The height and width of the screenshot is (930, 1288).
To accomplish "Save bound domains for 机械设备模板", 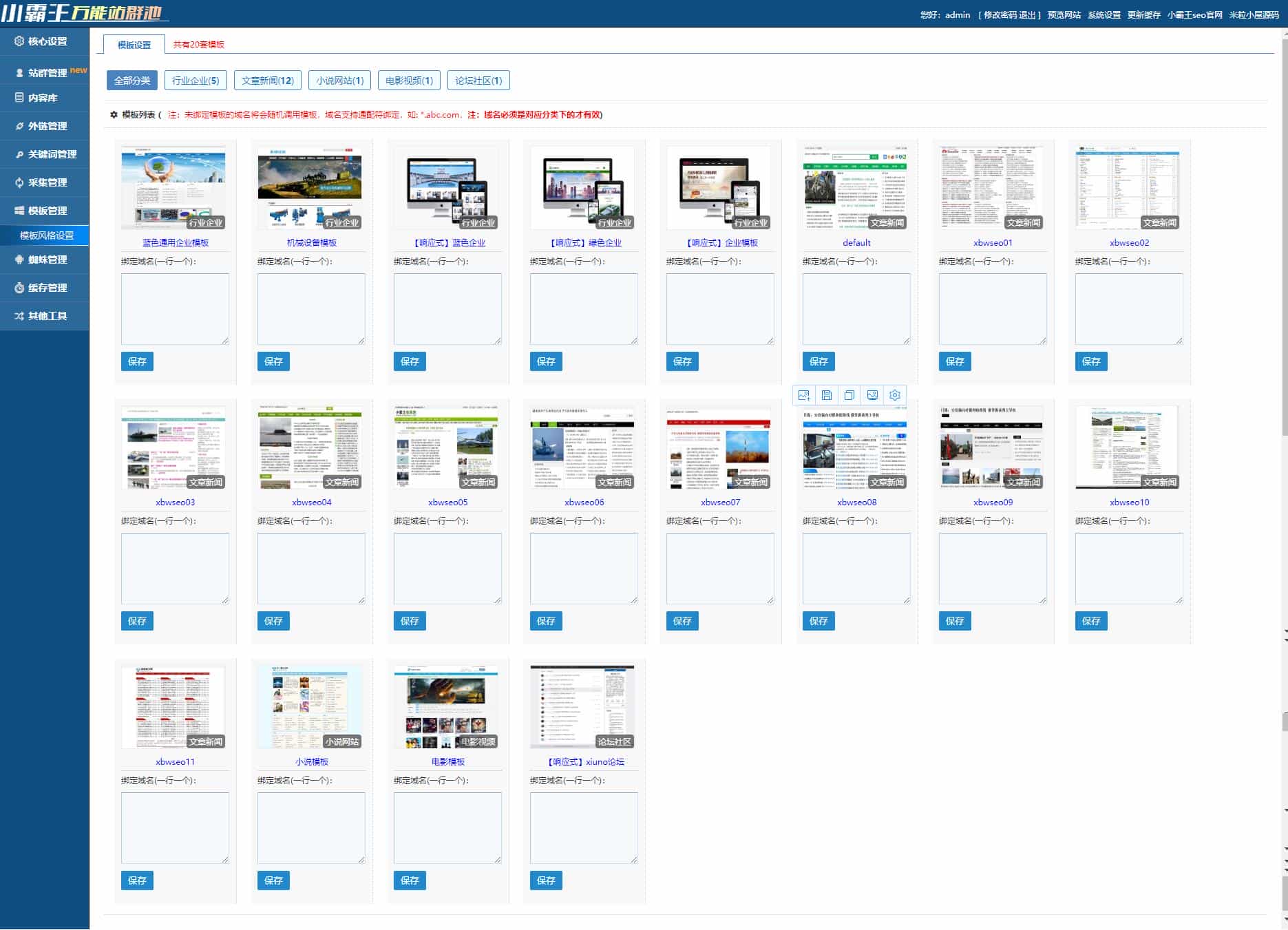I will point(273,361).
